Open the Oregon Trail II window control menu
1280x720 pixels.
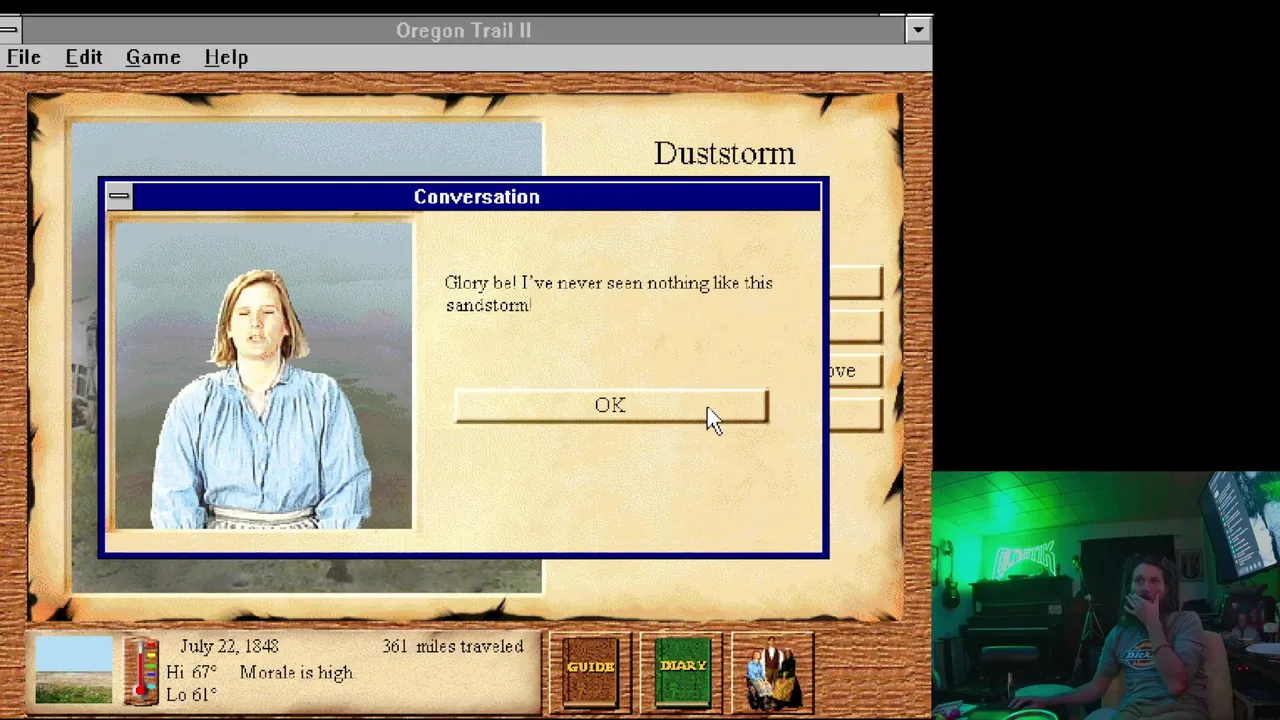coord(9,29)
